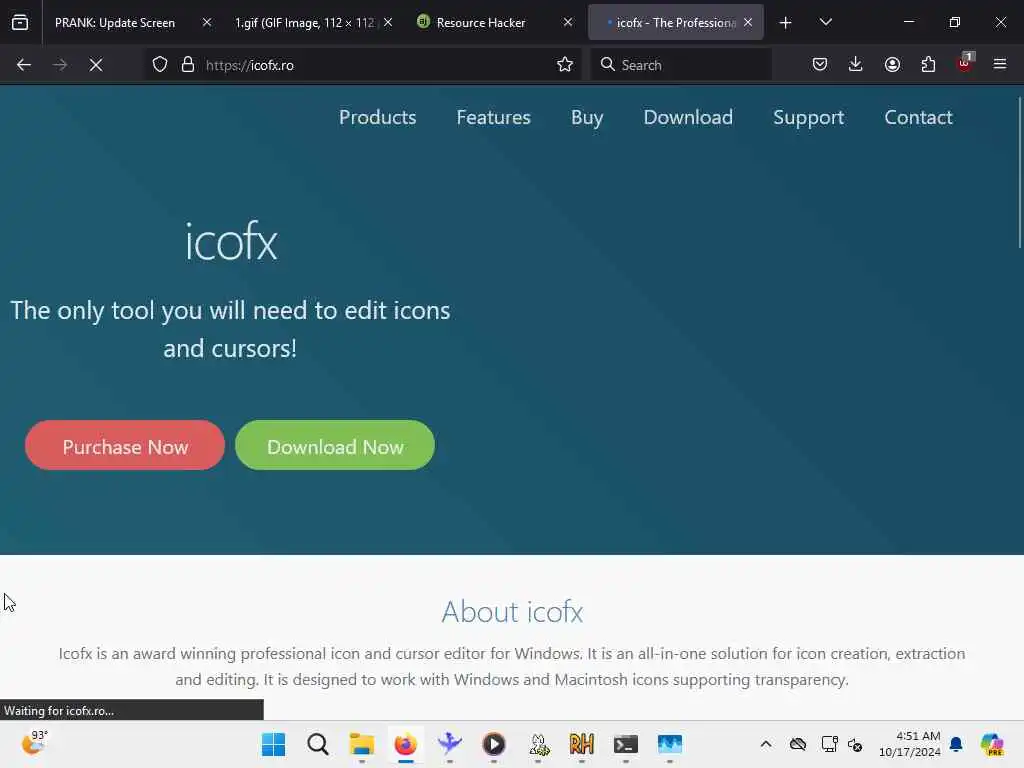Open the tracking protection shield icon
The width and height of the screenshot is (1024, 768).
point(160,65)
